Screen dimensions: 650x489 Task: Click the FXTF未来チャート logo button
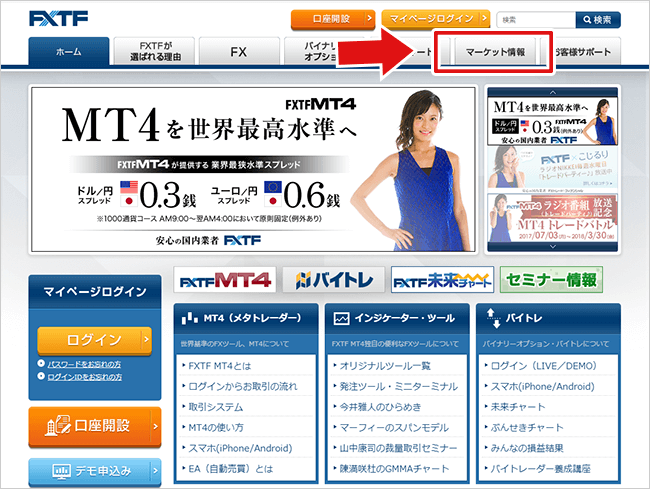[442, 280]
